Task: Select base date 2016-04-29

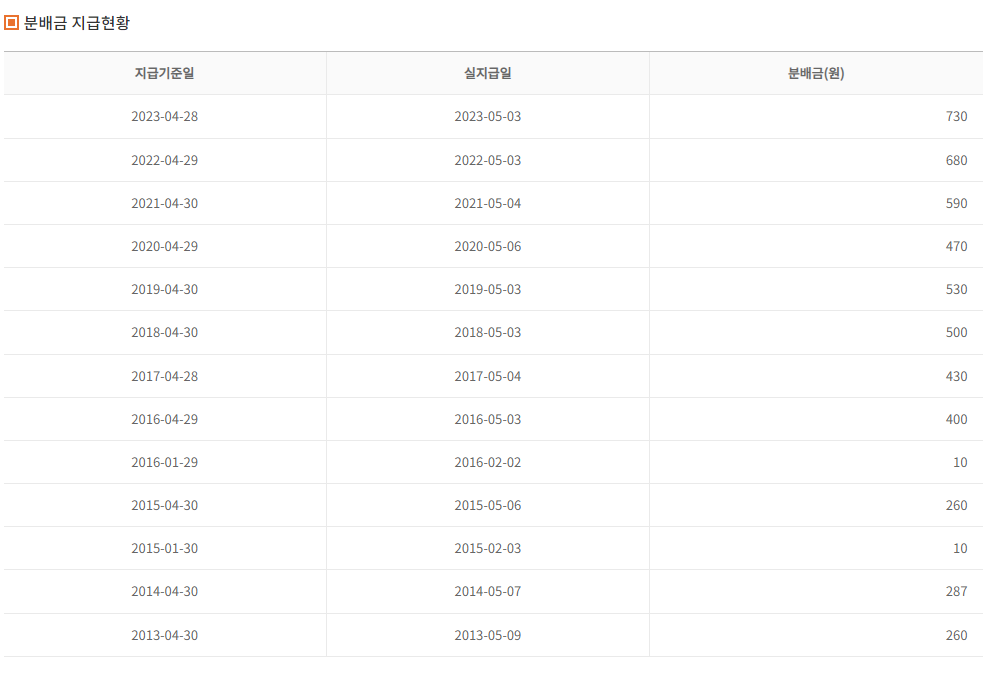Action: (x=165, y=420)
